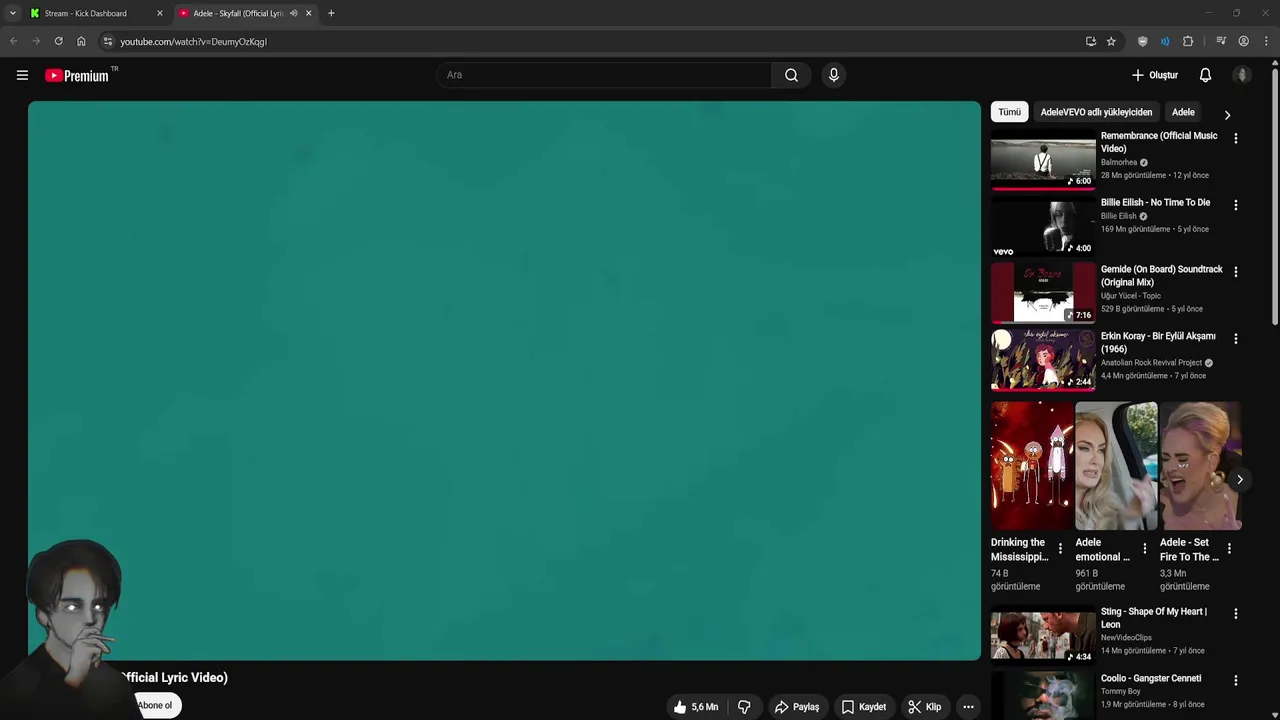Select the AdeleVEVO adlı yükleyiciden chip

[1096, 112]
